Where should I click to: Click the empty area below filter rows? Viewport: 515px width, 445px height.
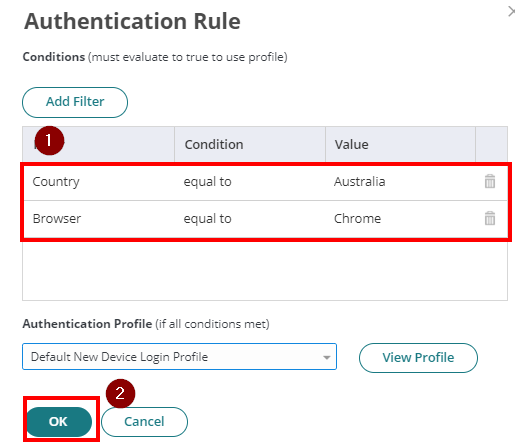[x=265, y=270]
